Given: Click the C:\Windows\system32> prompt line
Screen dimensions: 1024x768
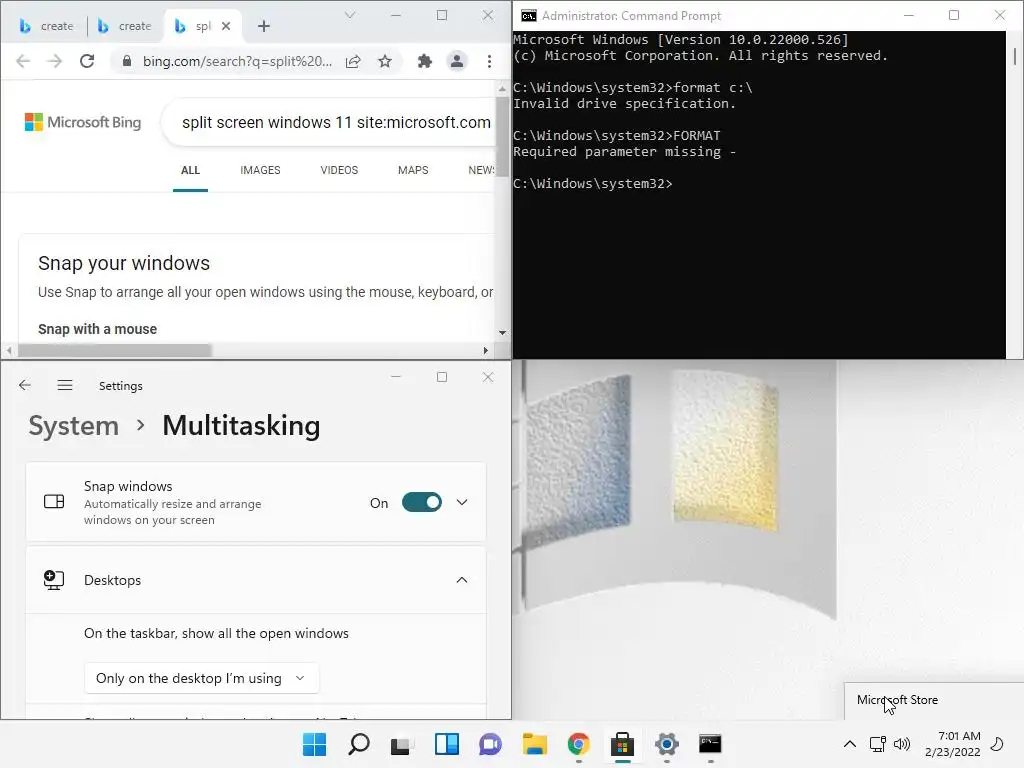Looking at the screenshot, I should [592, 184].
